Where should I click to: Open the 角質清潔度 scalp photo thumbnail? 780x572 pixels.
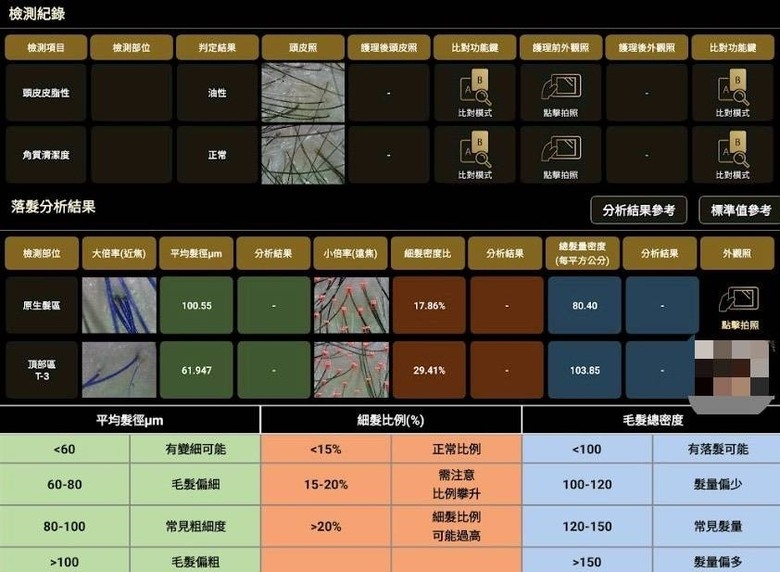click(303, 155)
